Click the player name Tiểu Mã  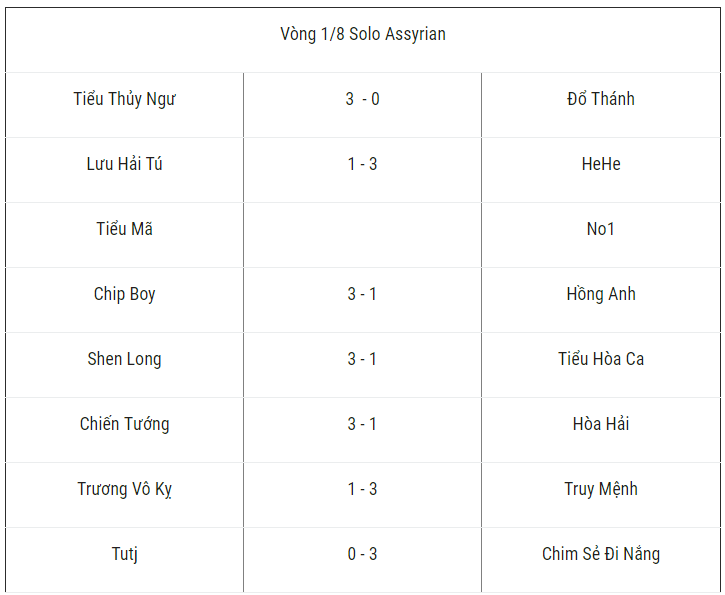pyautogui.click(x=125, y=229)
